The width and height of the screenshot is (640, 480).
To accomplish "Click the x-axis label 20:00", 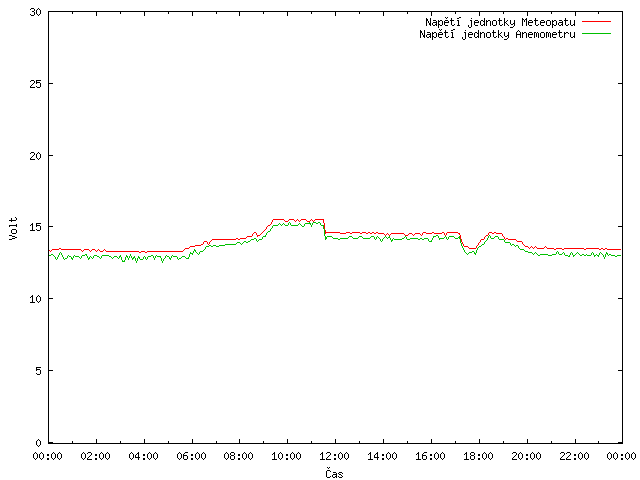I will [527, 456].
